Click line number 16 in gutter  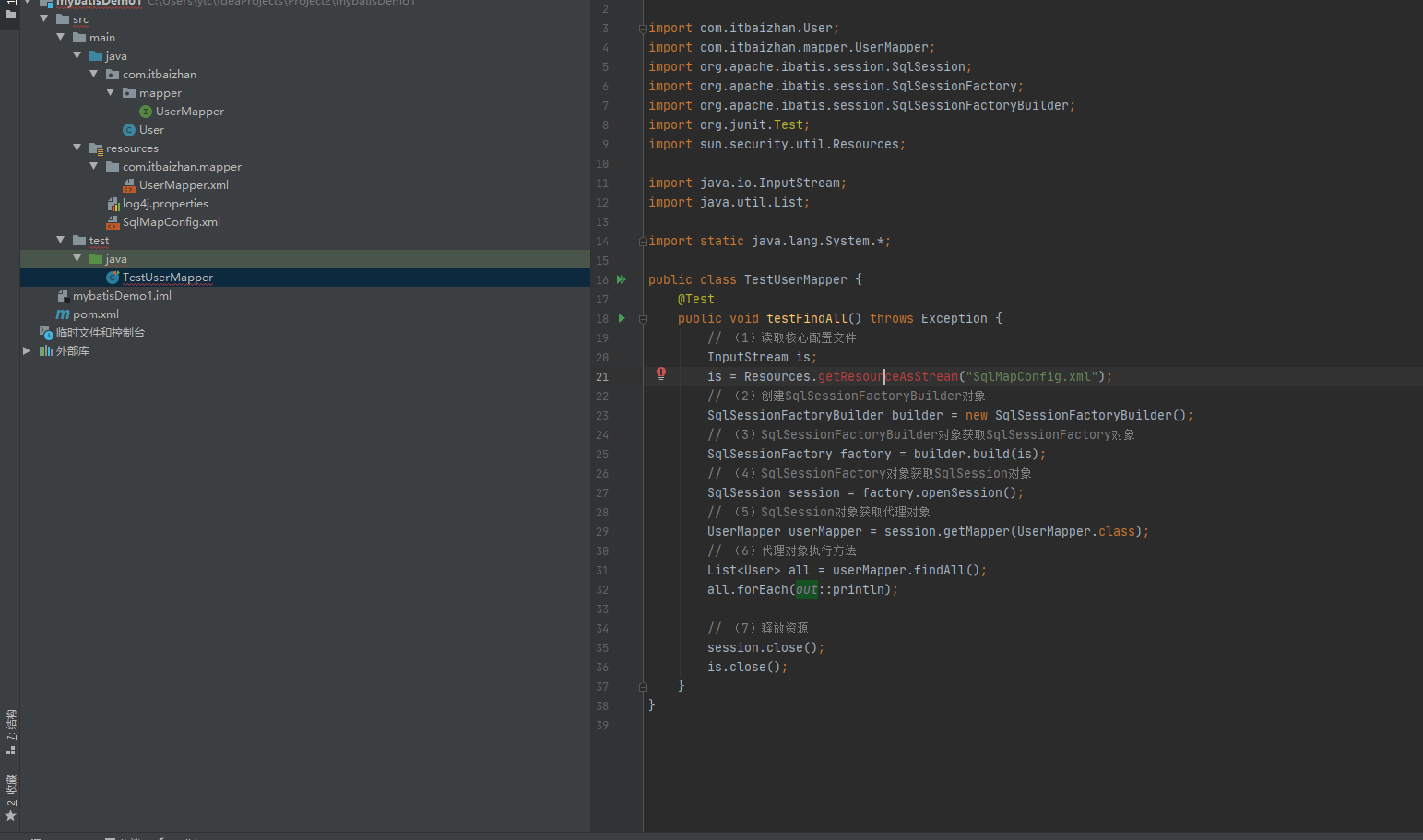point(602,279)
